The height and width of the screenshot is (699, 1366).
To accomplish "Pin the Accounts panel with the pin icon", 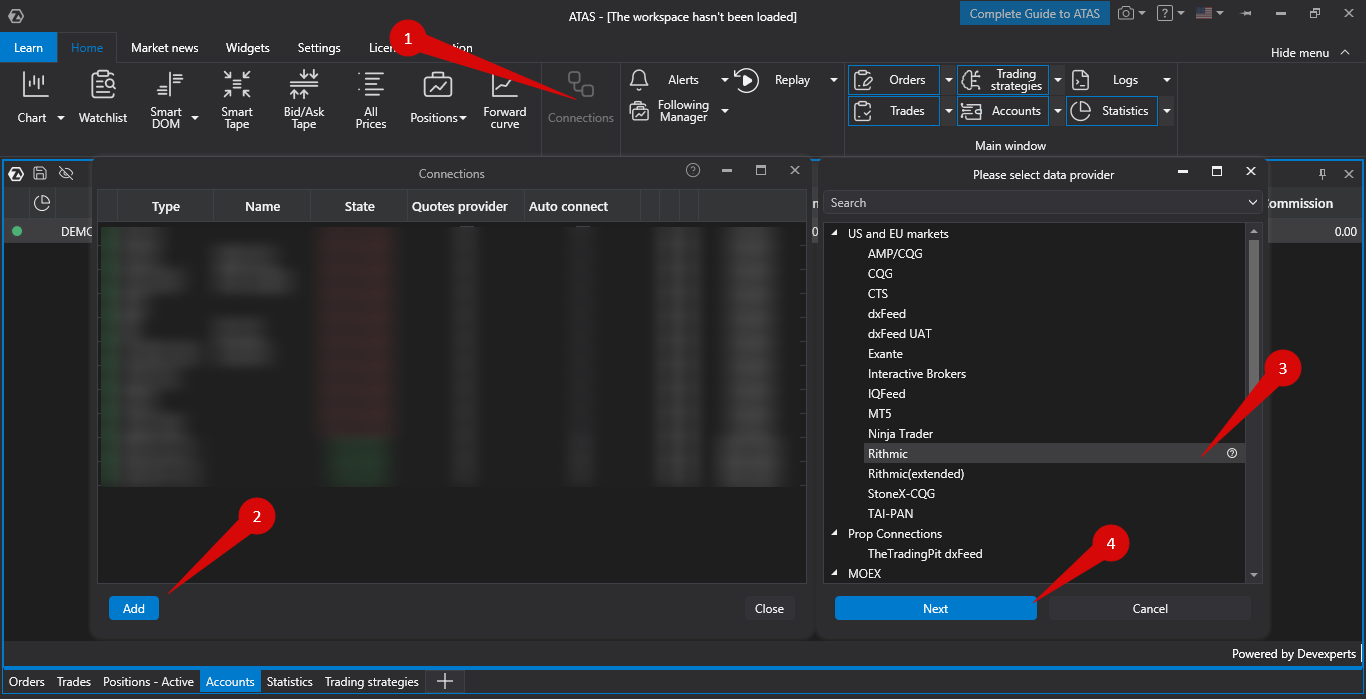I will coord(1322,173).
